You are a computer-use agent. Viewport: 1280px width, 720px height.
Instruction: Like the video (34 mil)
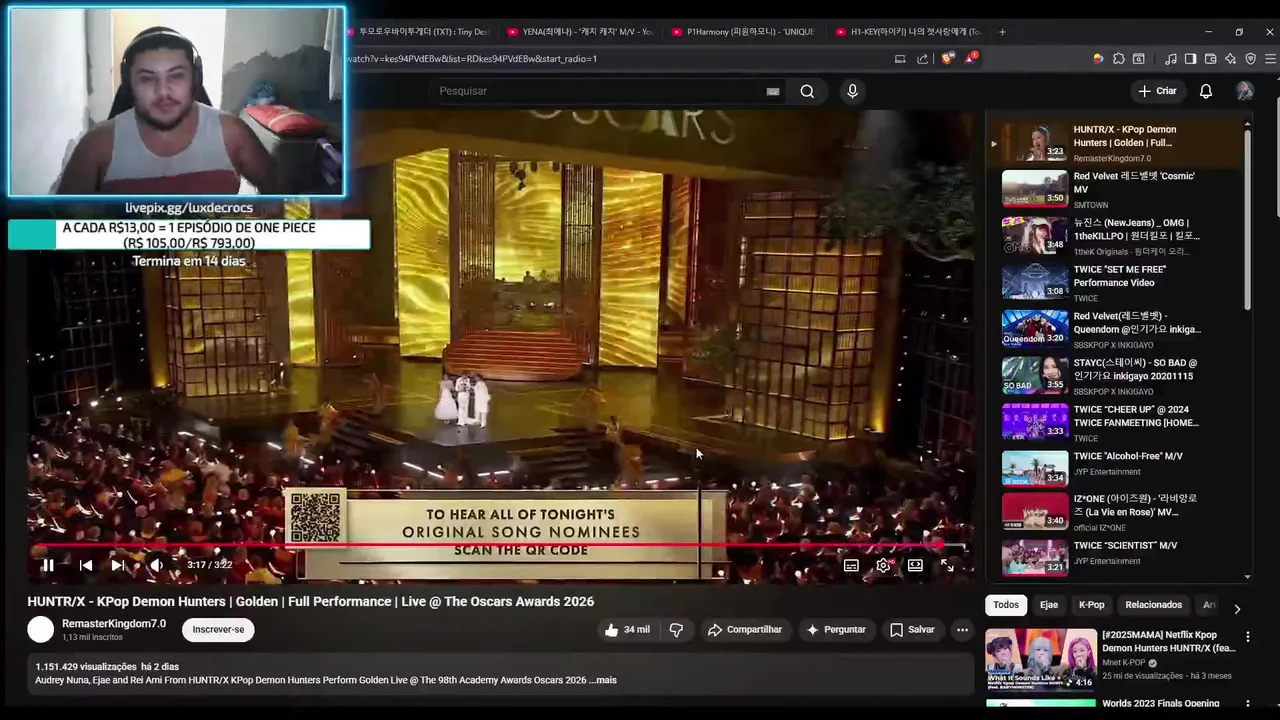tap(627, 630)
